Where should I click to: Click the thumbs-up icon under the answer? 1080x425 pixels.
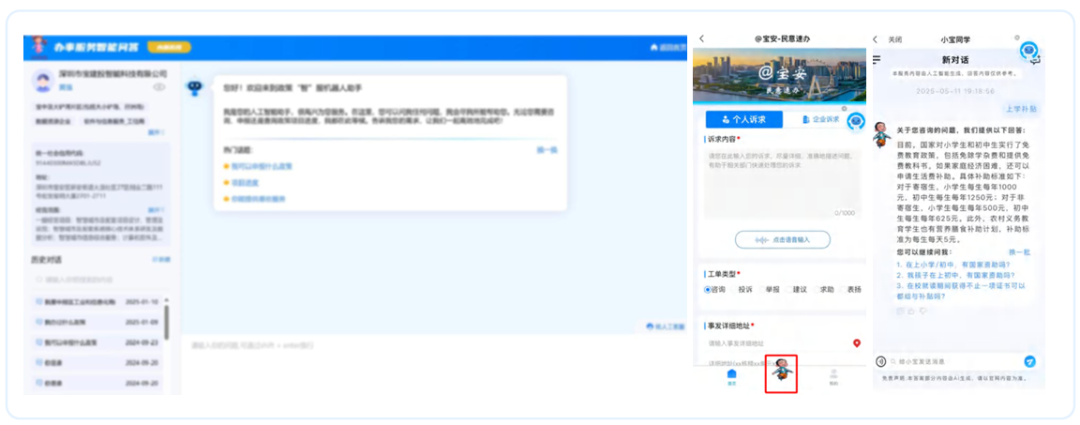click(912, 311)
